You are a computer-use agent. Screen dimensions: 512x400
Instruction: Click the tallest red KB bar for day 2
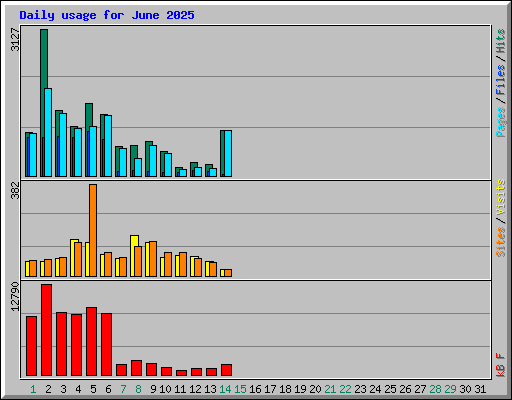pos(46,330)
